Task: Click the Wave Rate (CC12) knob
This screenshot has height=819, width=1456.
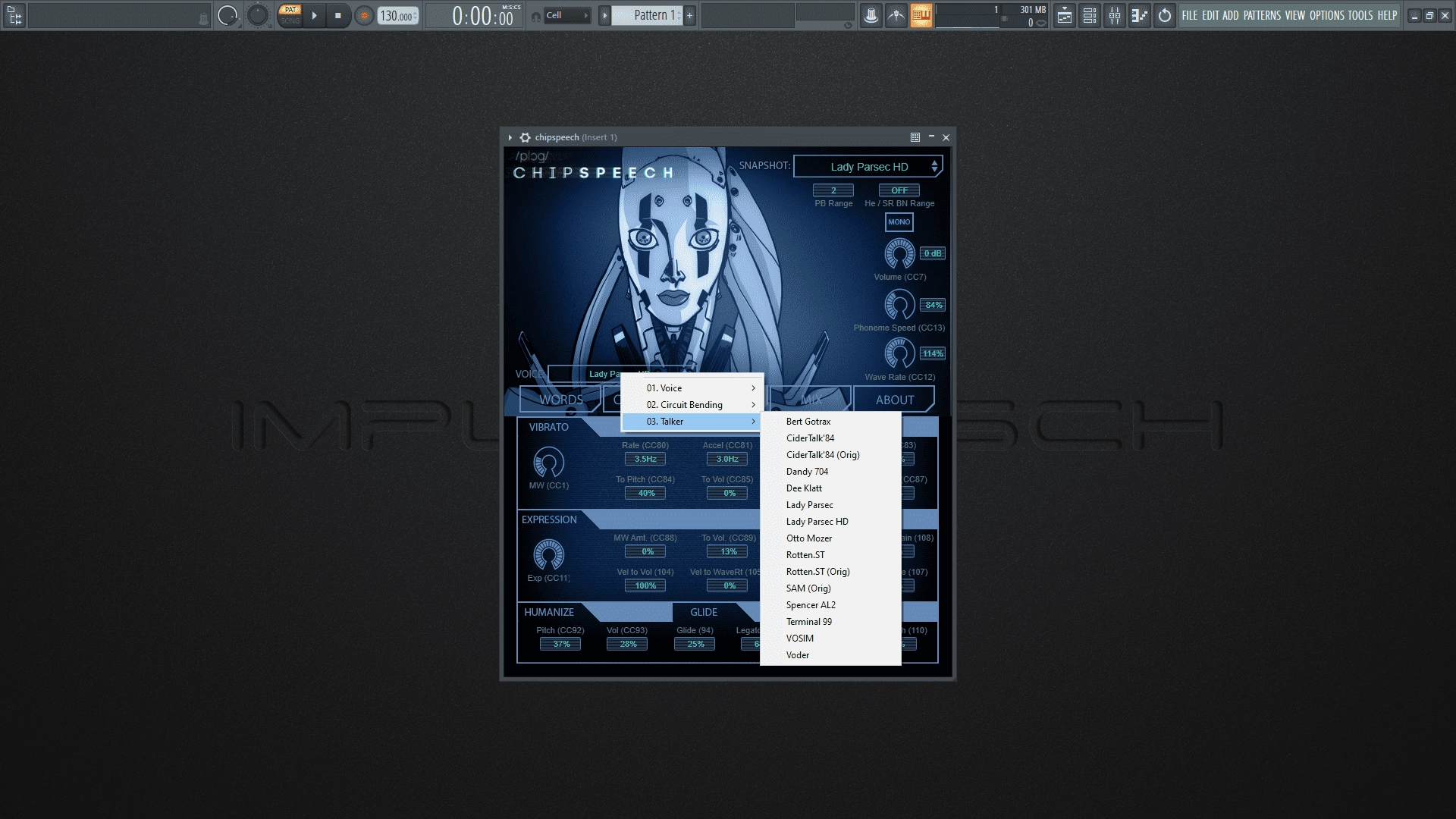Action: click(x=899, y=353)
